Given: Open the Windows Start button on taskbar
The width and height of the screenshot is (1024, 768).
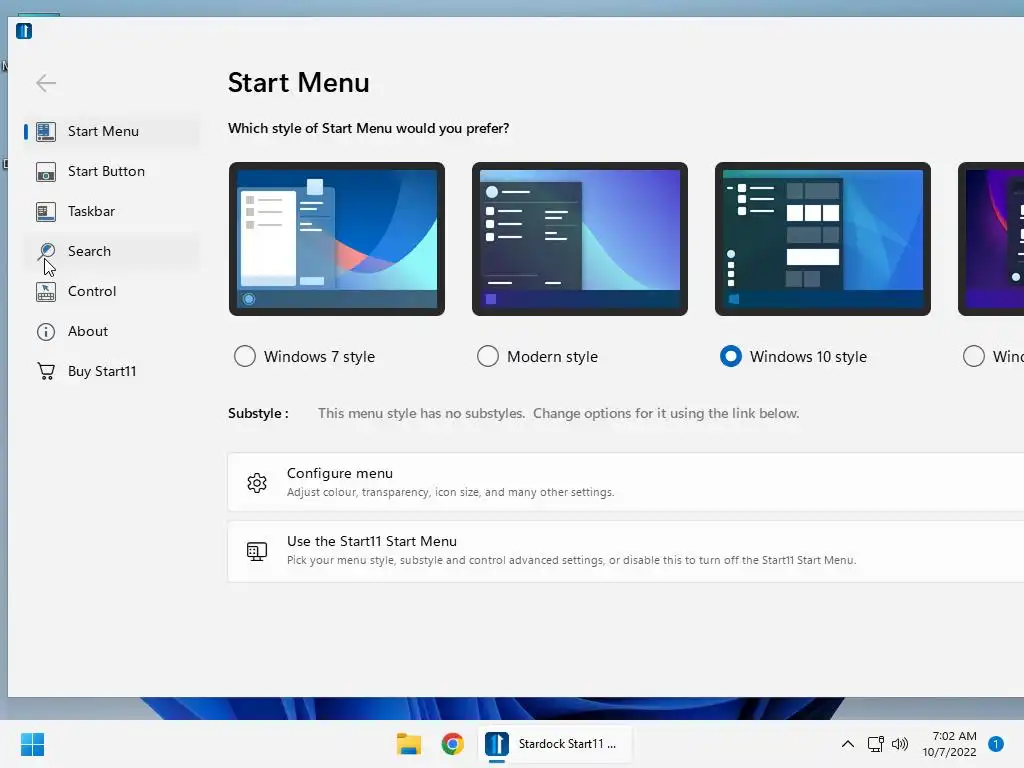Looking at the screenshot, I should click(x=32, y=744).
